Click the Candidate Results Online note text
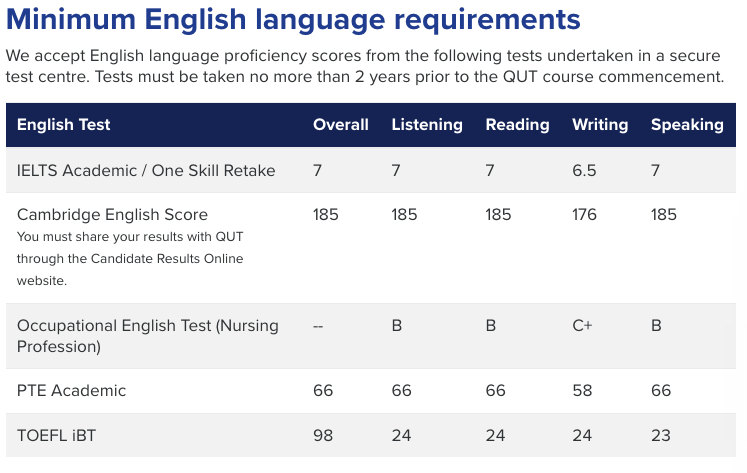The image size is (747, 473). (x=130, y=259)
